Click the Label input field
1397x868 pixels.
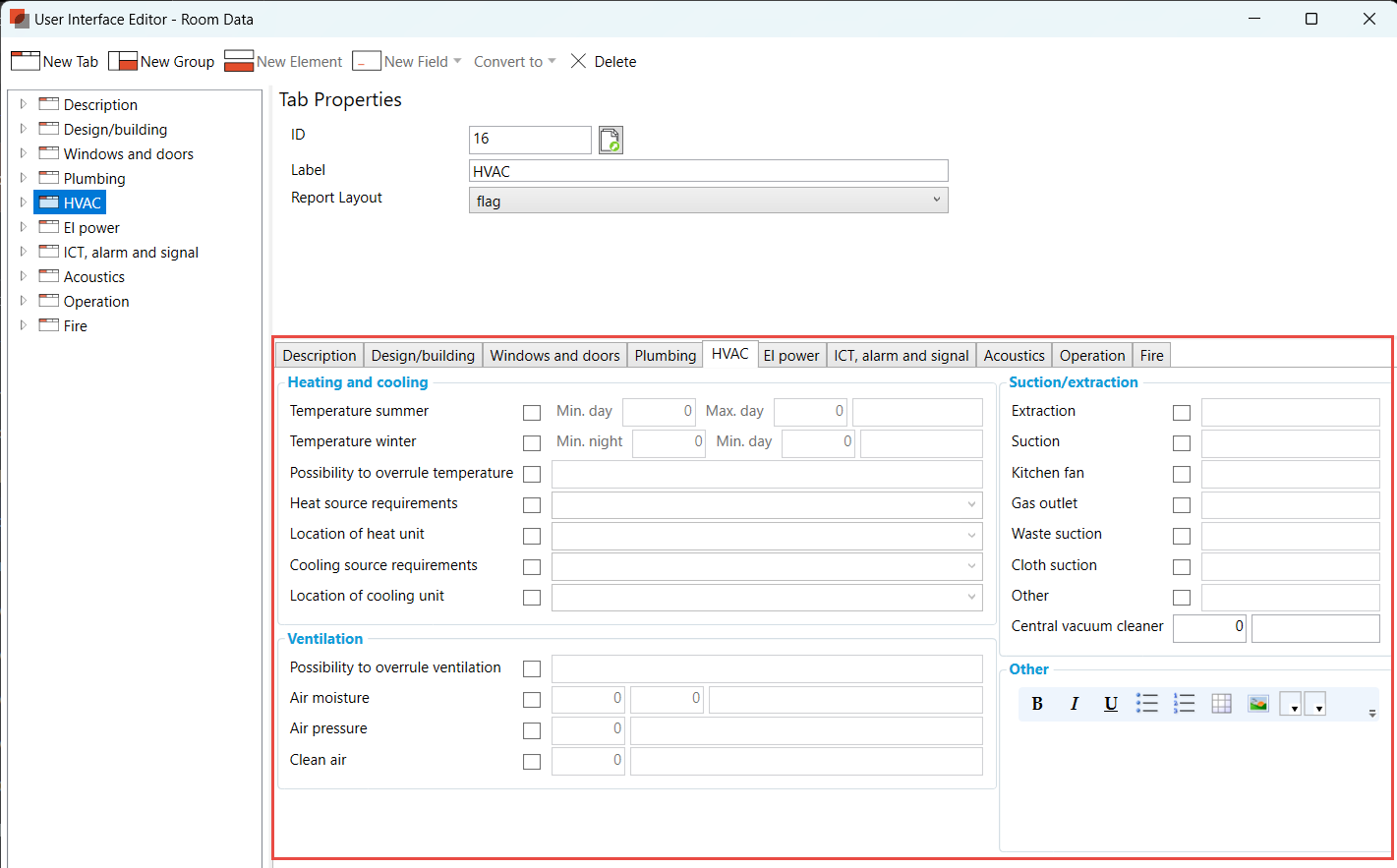[x=708, y=170]
